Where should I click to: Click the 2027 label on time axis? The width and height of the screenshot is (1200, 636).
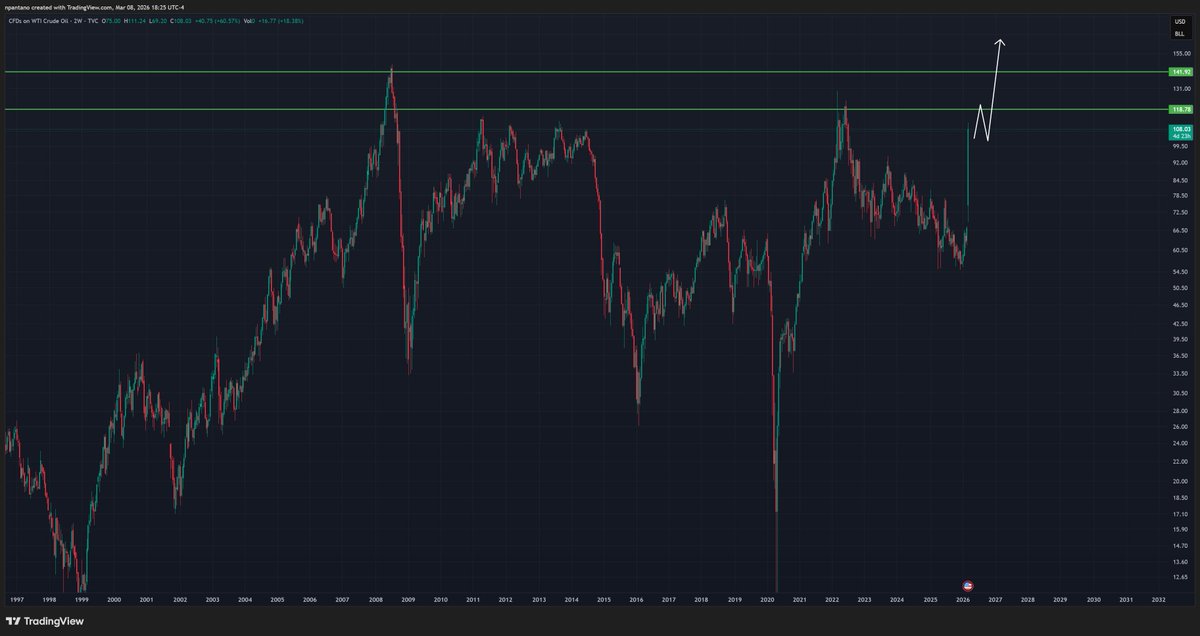(x=995, y=600)
